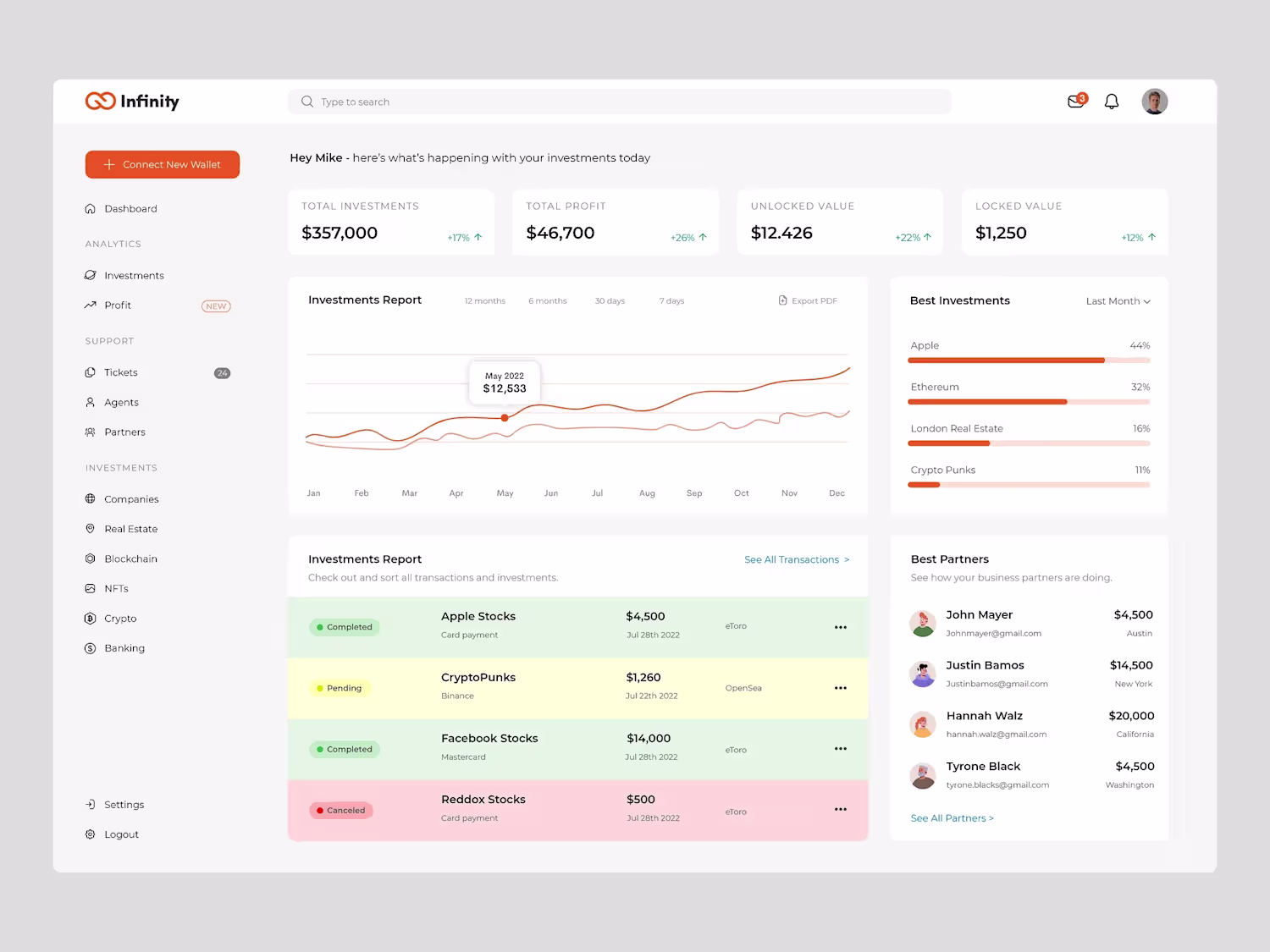The height and width of the screenshot is (952, 1270).
Task: Click the NFTs sidebar icon
Action: coord(91,589)
